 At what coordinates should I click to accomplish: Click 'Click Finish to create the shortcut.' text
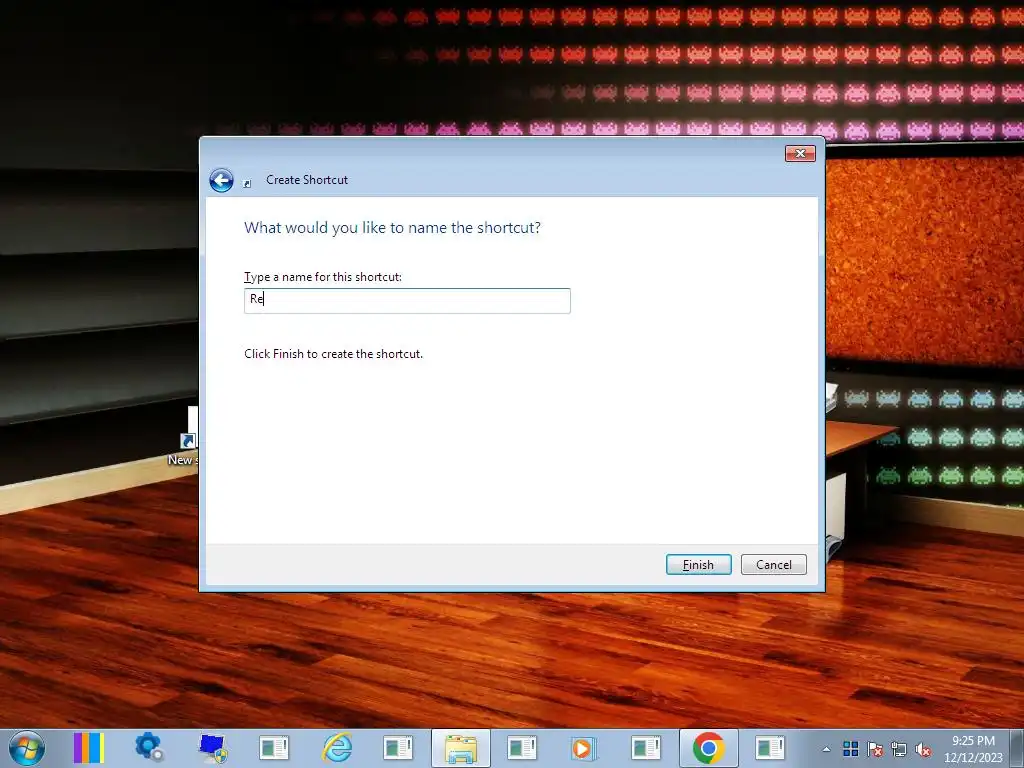click(x=334, y=354)
